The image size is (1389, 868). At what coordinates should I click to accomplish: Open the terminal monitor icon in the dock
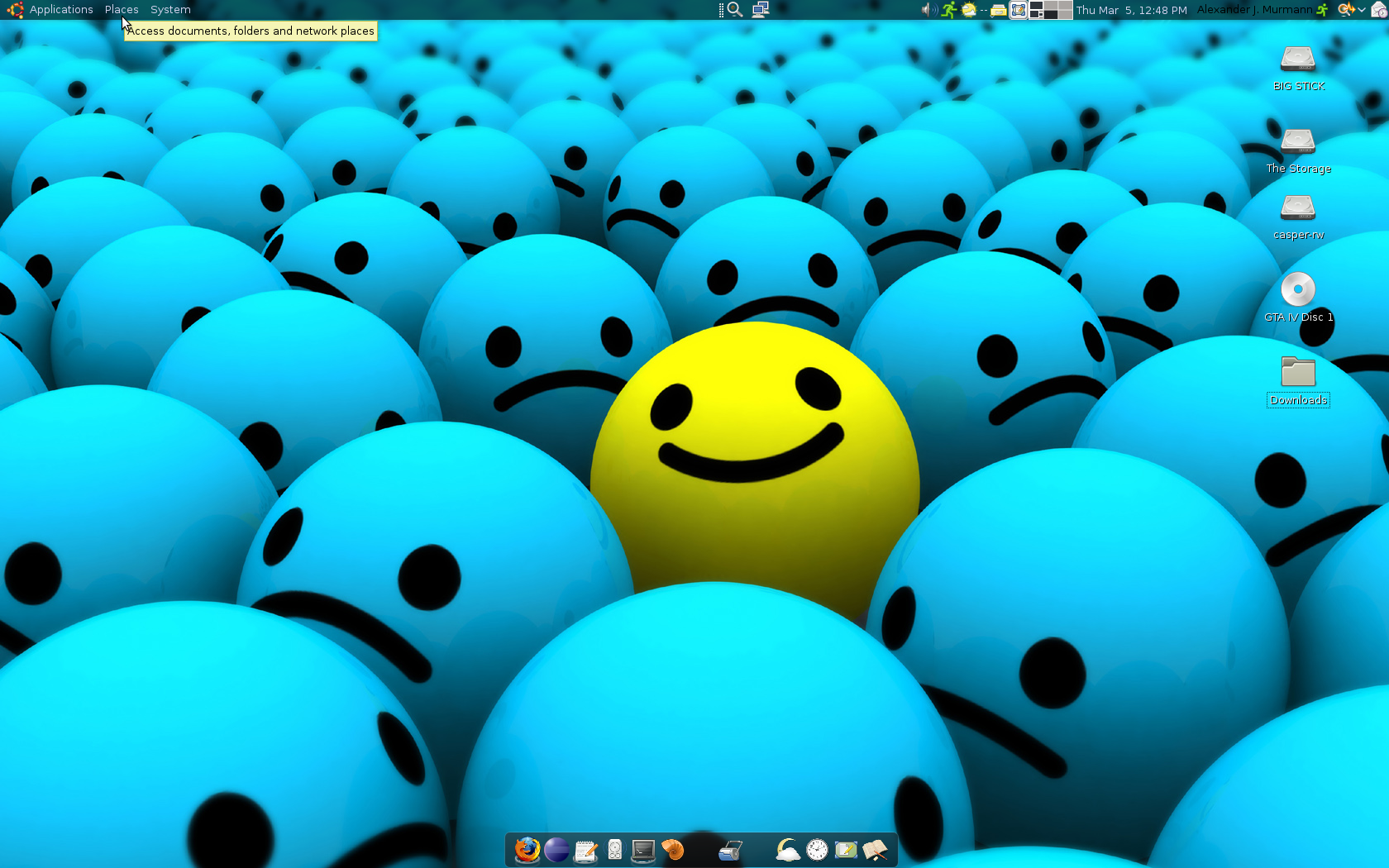(643, 850)
